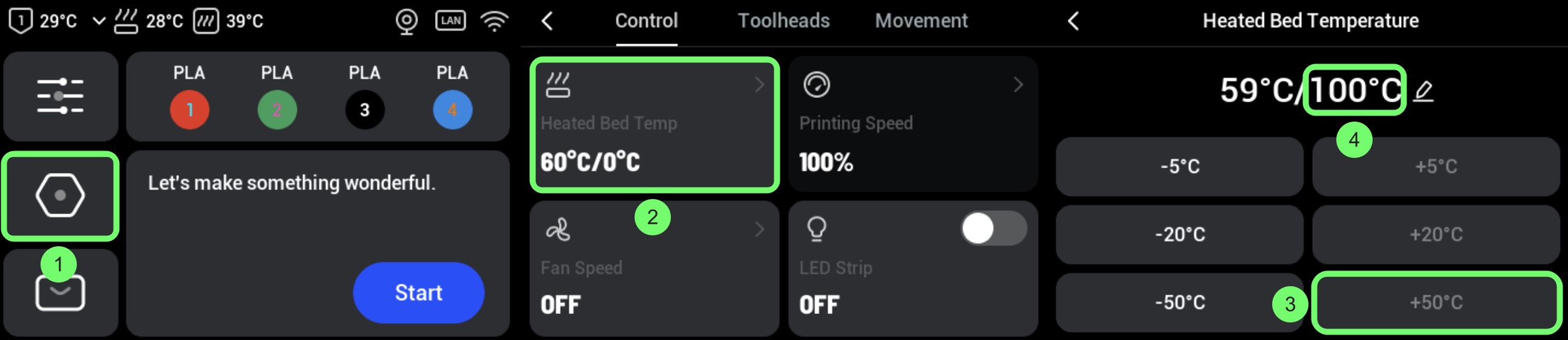This screenshot has width=1568, height=340.
Task: Select the blue PLA filament slot 4
Action: pyautogui.click(x=452, y=110)
